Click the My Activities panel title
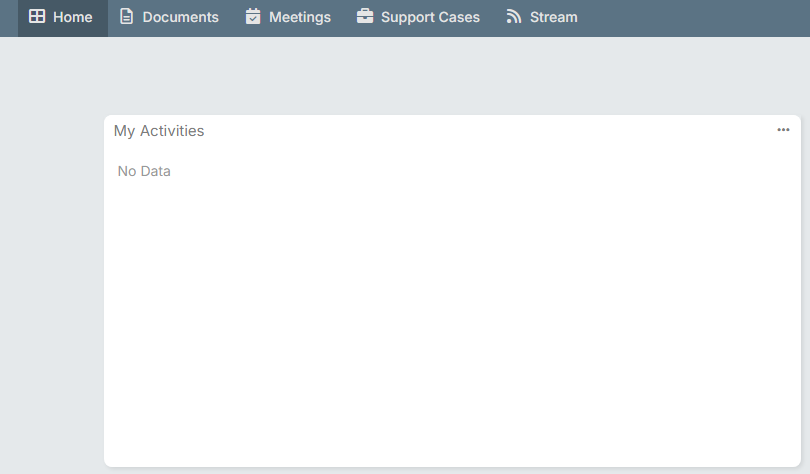 [159, 131]
